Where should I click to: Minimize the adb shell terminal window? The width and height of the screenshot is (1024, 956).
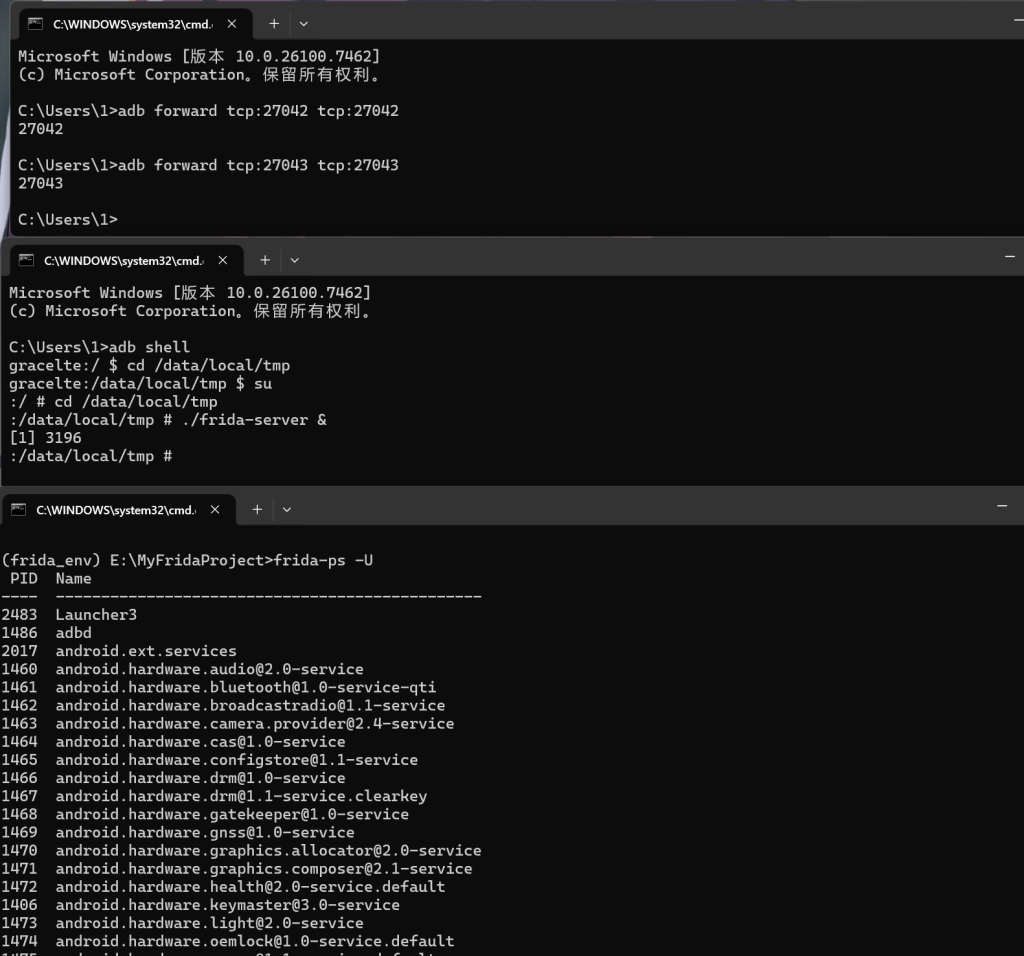point(1010,257)
